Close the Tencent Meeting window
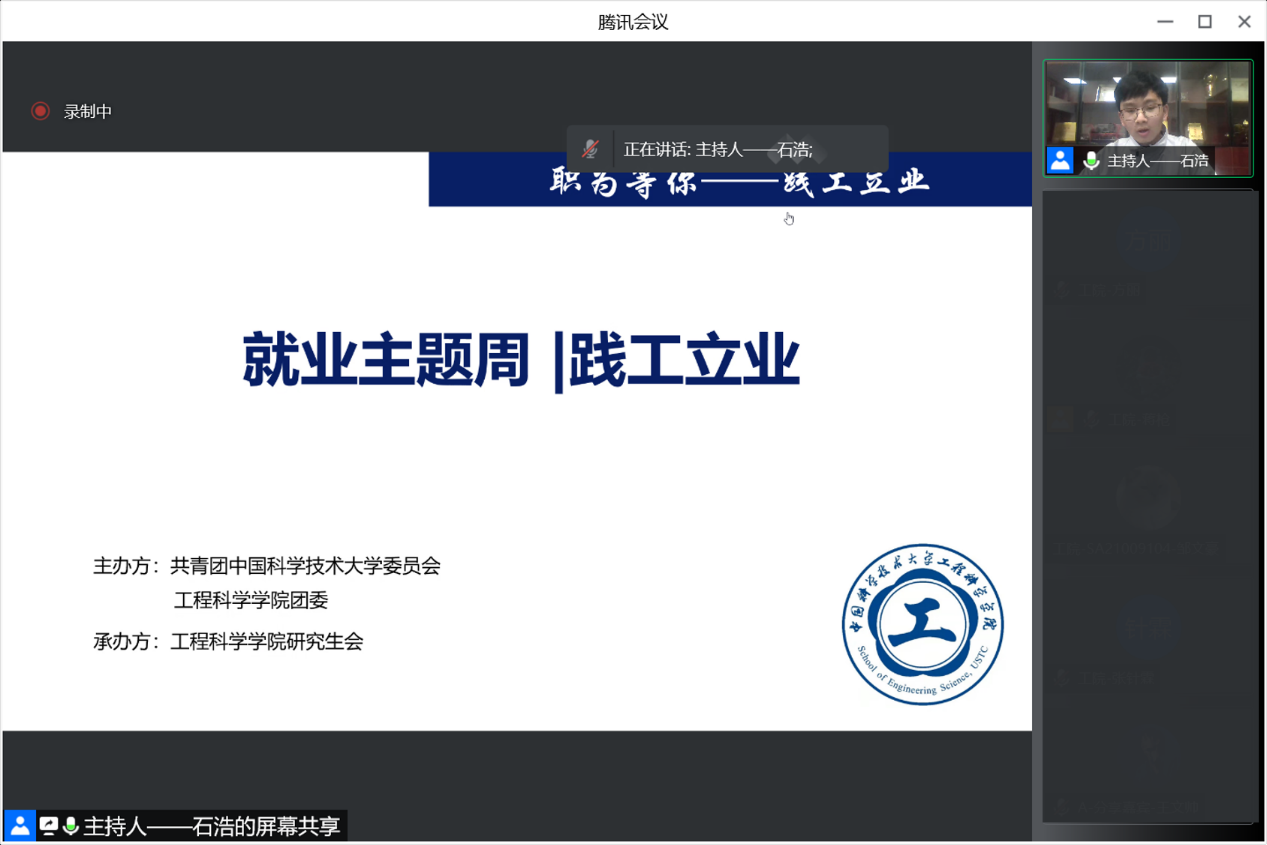 [x=1244, y=22]
